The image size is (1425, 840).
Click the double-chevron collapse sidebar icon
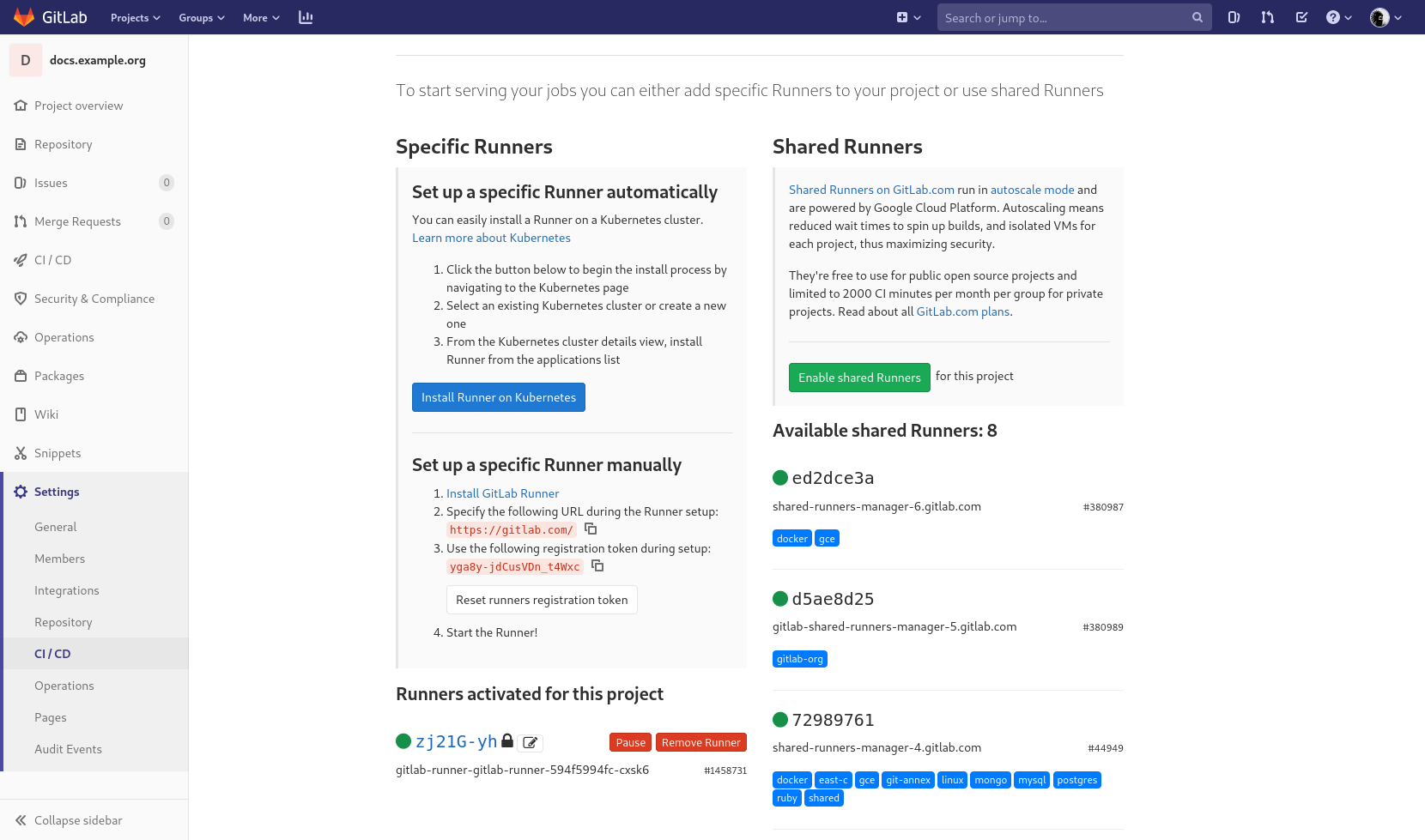[21, 820]
